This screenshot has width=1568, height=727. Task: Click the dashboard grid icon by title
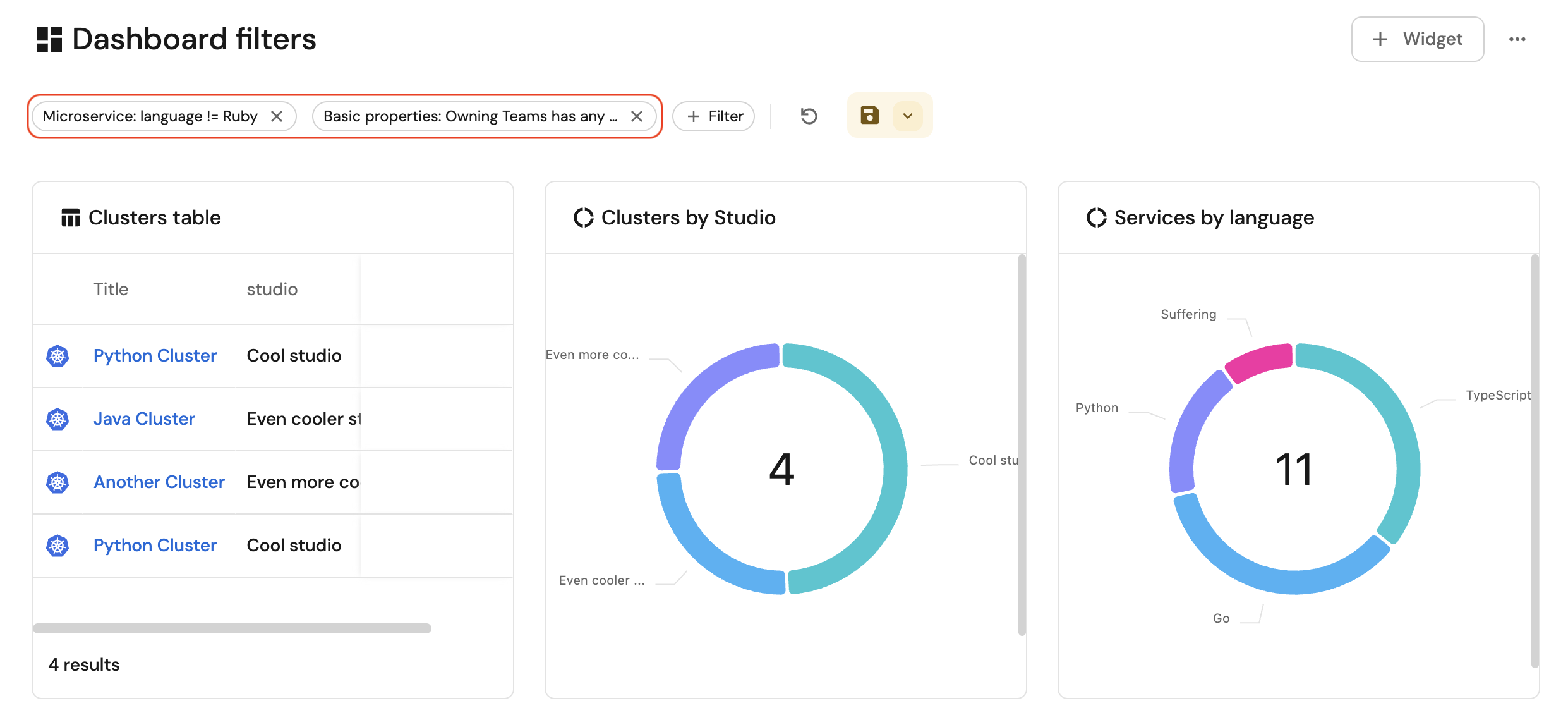[49, 39]
